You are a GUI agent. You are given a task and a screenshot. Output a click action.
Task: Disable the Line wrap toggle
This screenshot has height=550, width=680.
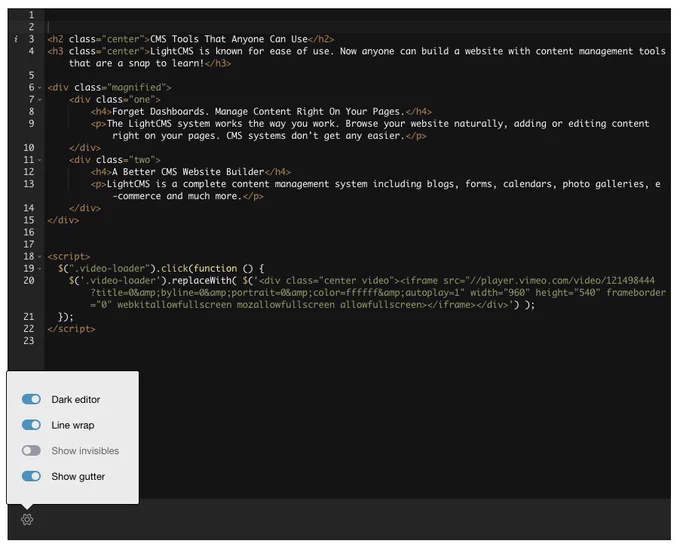[31, 425]
